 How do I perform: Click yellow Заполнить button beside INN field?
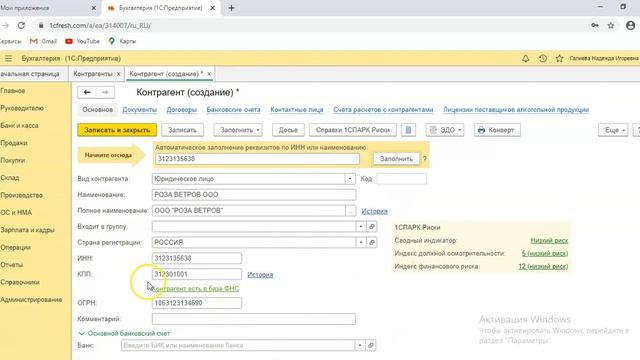396,159
